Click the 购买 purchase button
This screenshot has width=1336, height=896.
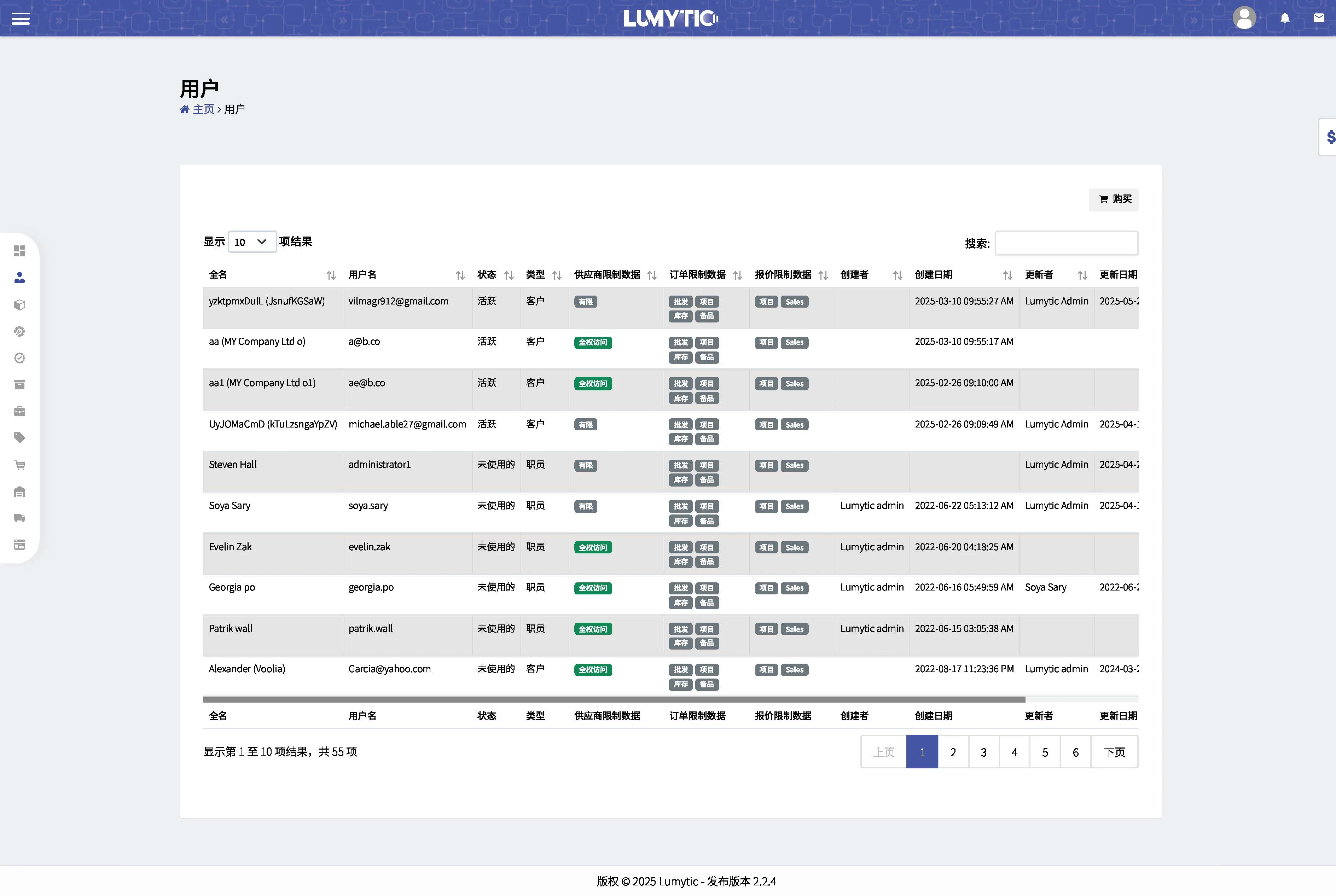[x=1114, y=199]
